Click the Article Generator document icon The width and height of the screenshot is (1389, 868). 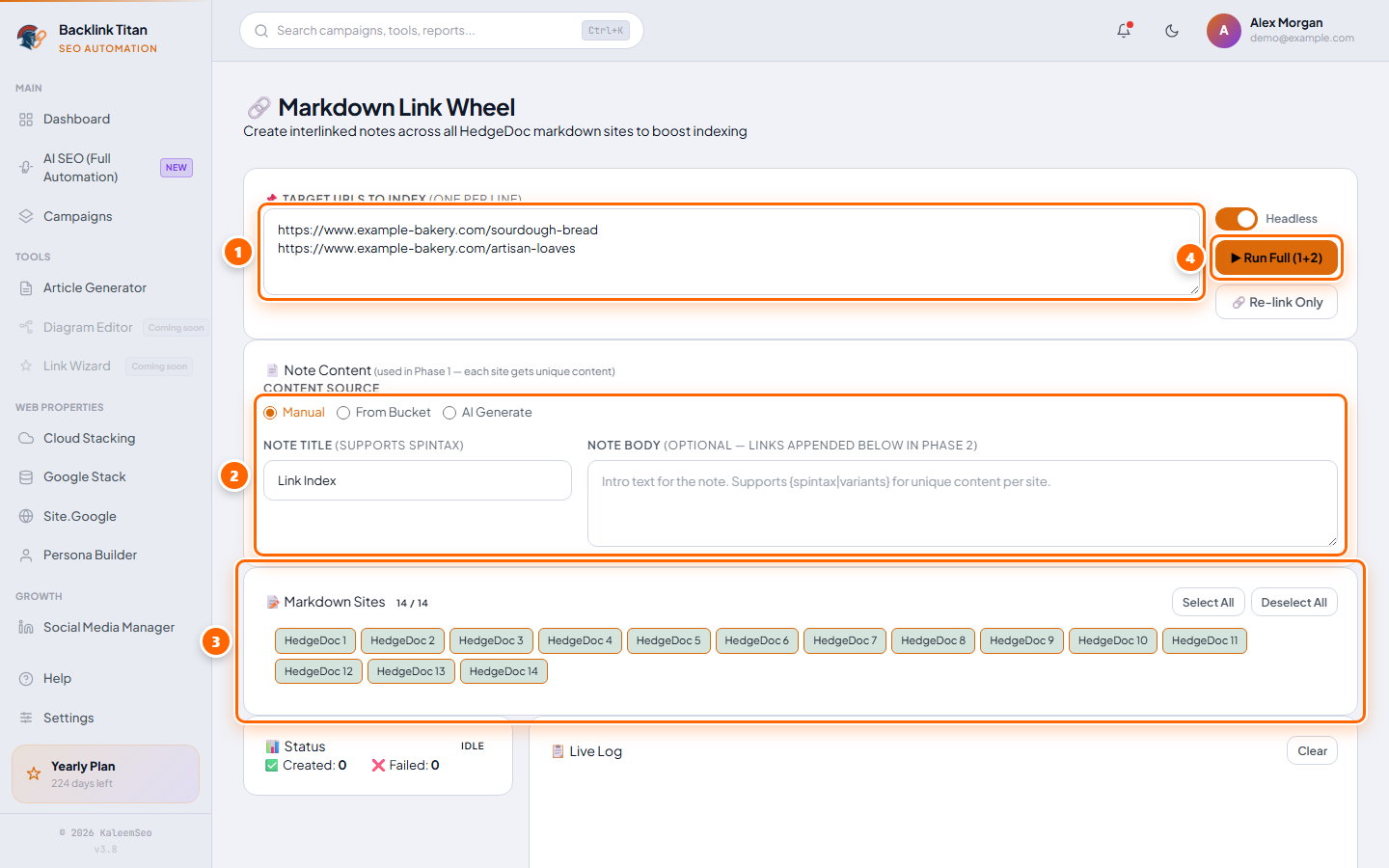tap(26, 287)
